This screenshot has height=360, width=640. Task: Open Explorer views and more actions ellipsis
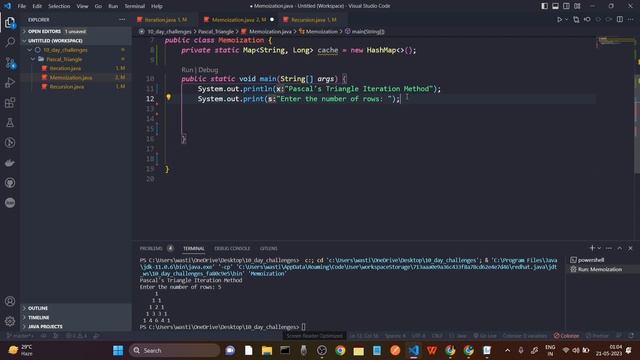click(122, 20)
